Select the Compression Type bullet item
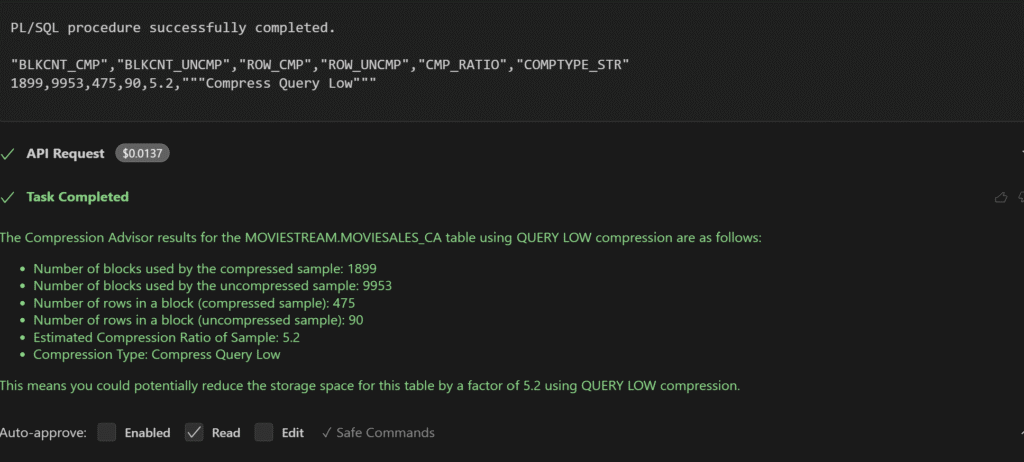The width and height of the screenshot is (1024, 462). tap(157, 354)
